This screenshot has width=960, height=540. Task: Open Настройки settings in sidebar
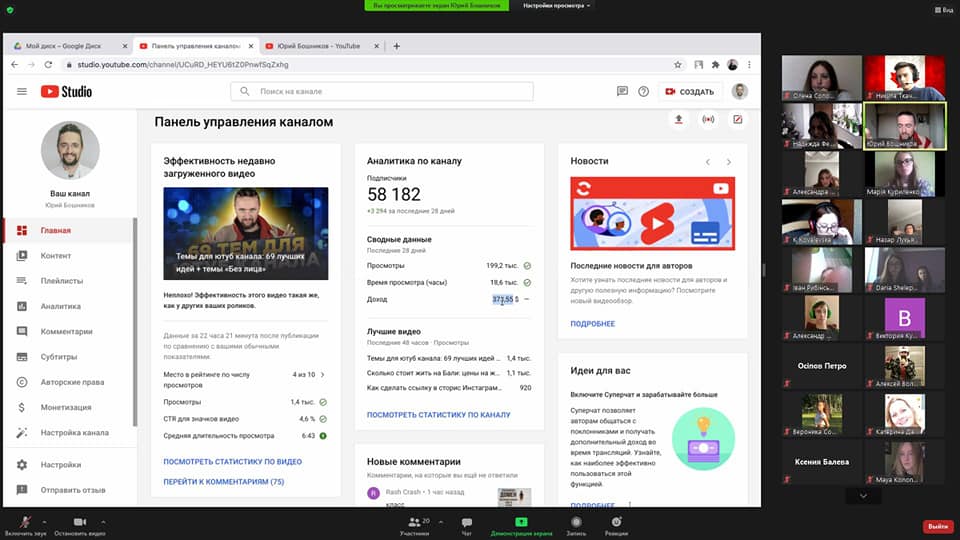(x=68, y=465)
